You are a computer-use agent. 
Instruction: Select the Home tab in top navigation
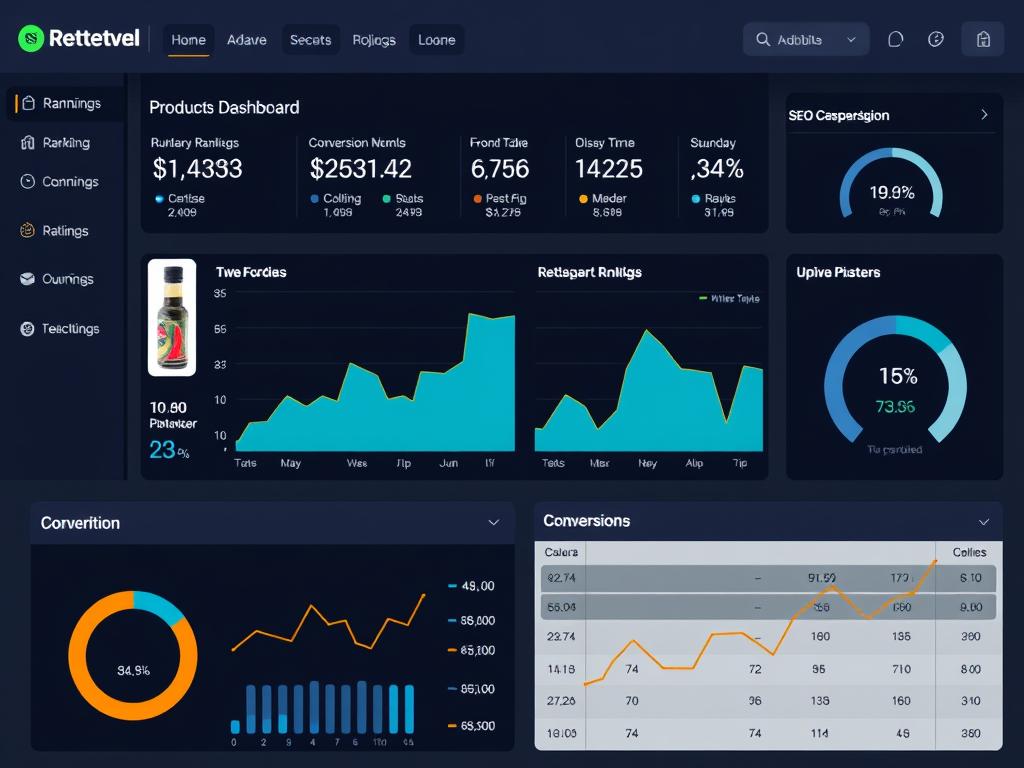188,40
